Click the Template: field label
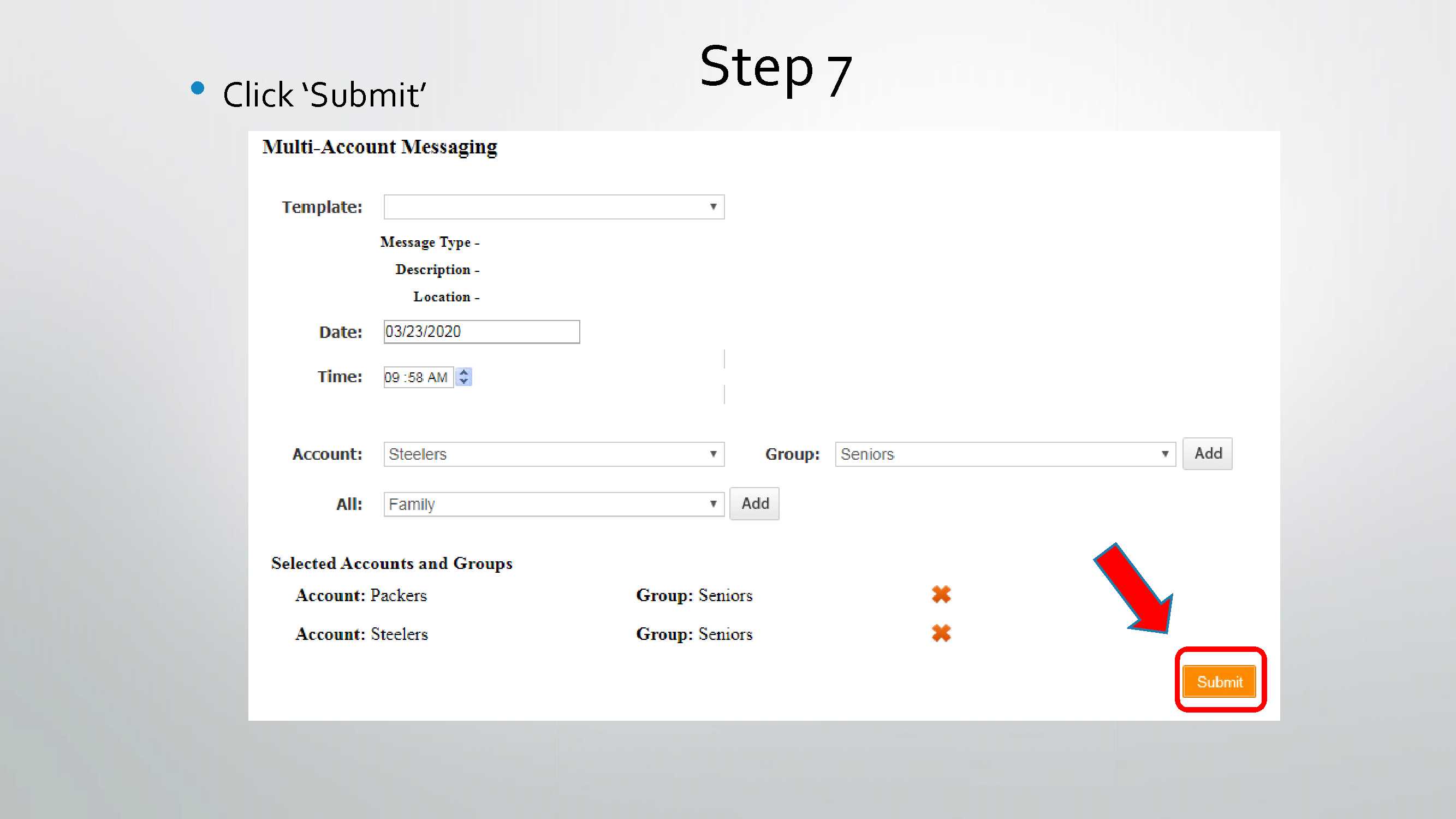This screenshot has height=819, width=1456. [322, 207]
